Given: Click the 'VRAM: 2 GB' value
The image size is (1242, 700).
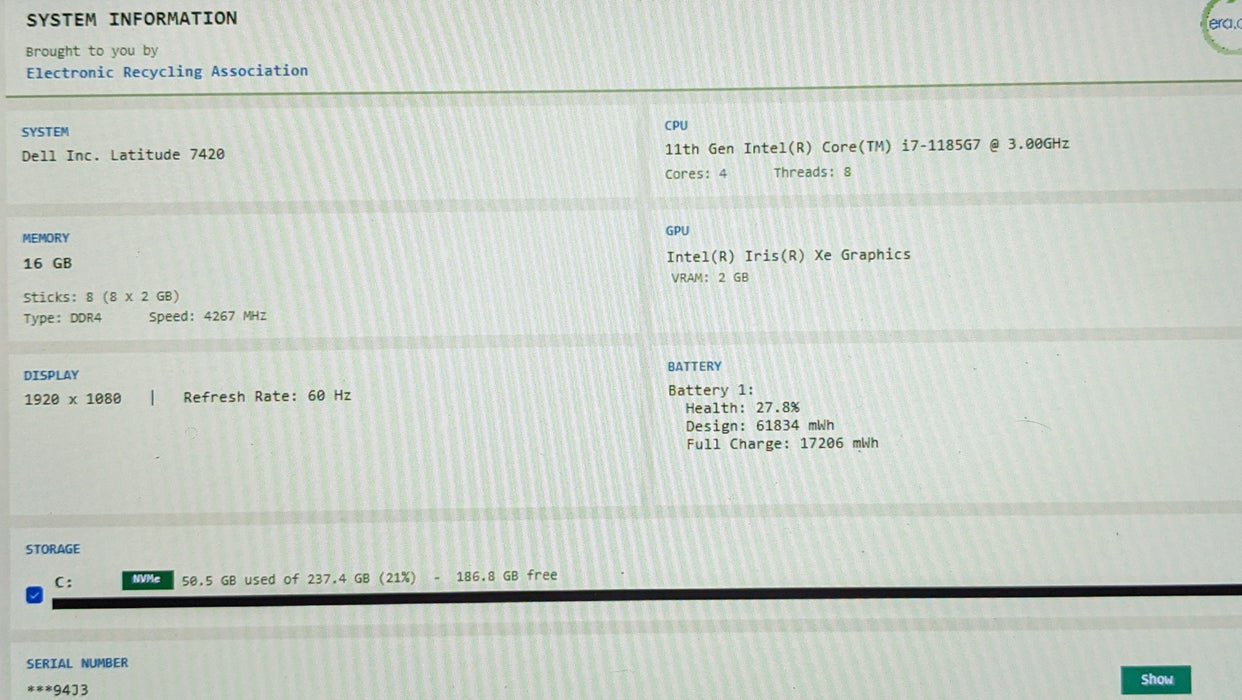Looking at the screenshot, I should pyautogui.click(x=710, y=278).
